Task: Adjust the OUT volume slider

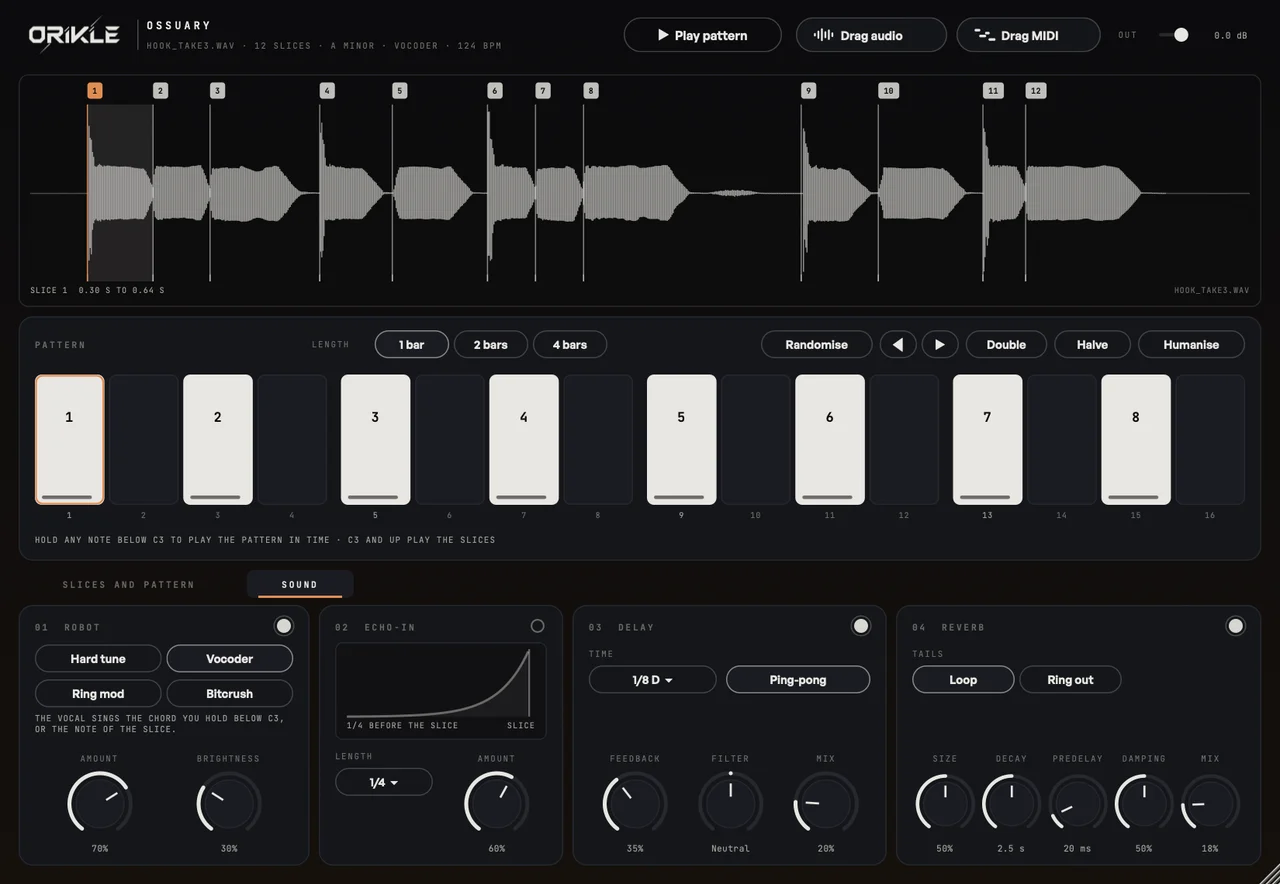Action: point(1174,35)
